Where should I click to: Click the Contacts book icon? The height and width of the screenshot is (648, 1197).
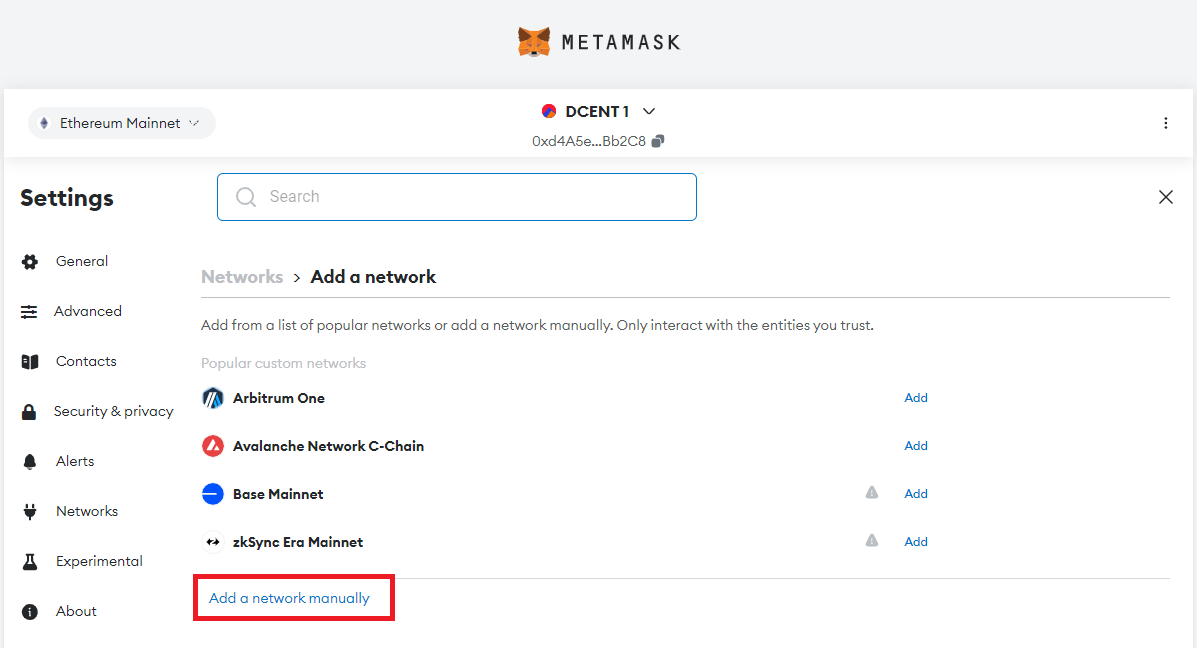pos(30,362)
